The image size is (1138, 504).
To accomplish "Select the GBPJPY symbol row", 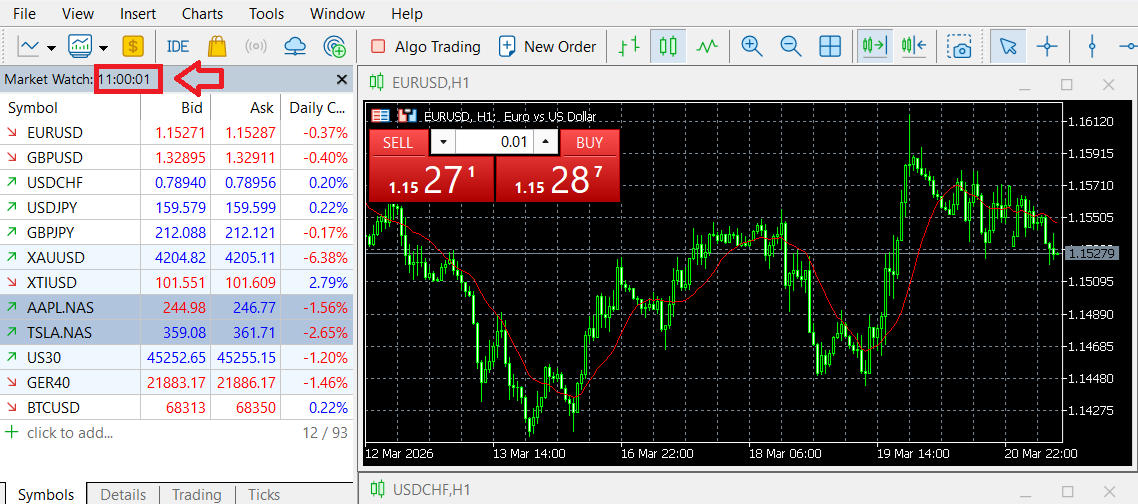I will click(x=176, y=232).
